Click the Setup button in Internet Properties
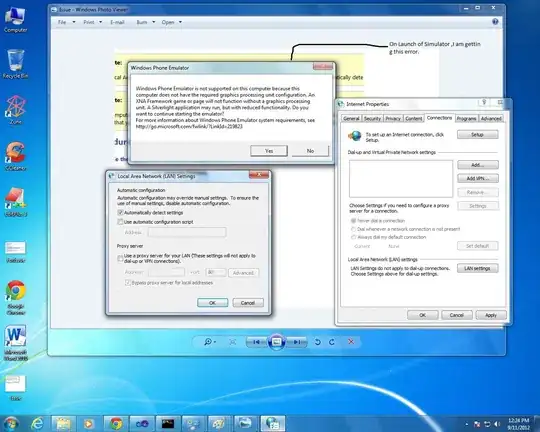Screen dimensions: 540x432 point(478,135)
